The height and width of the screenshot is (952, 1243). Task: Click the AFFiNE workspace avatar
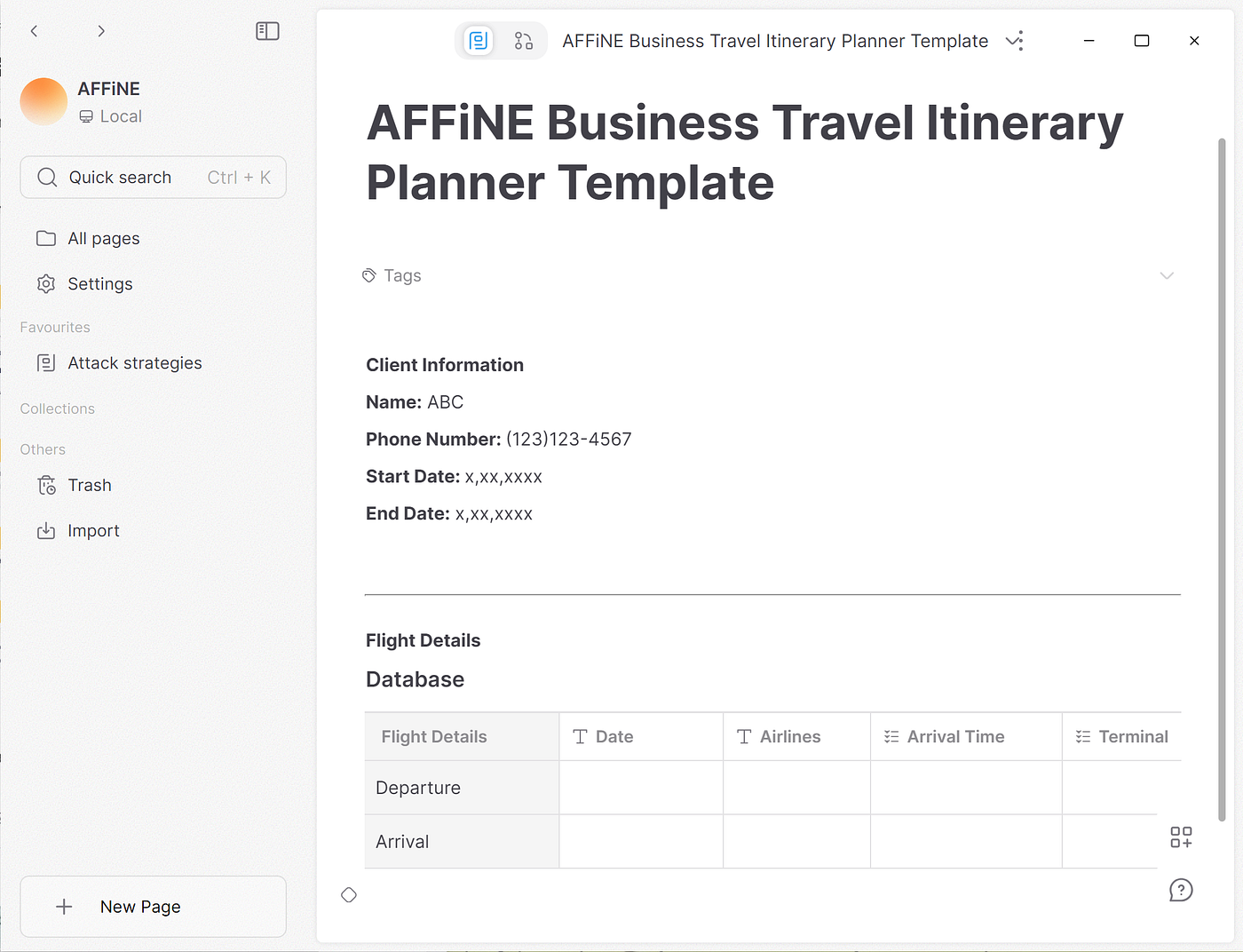44,101
